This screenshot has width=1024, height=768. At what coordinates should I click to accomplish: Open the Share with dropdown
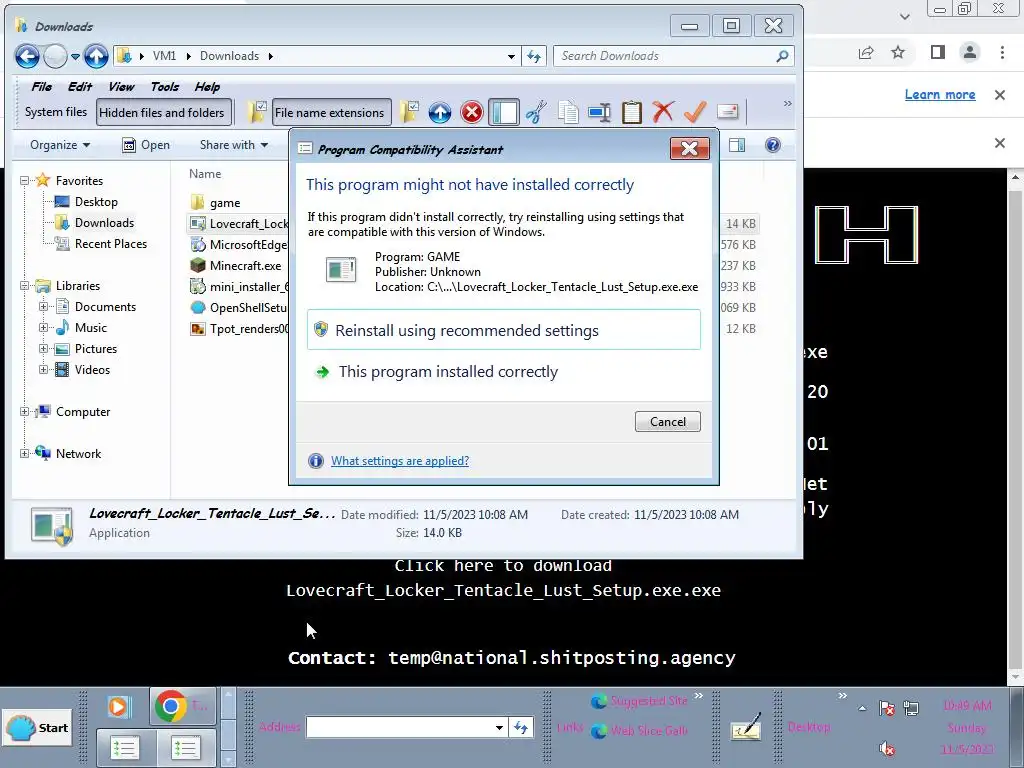234,145
